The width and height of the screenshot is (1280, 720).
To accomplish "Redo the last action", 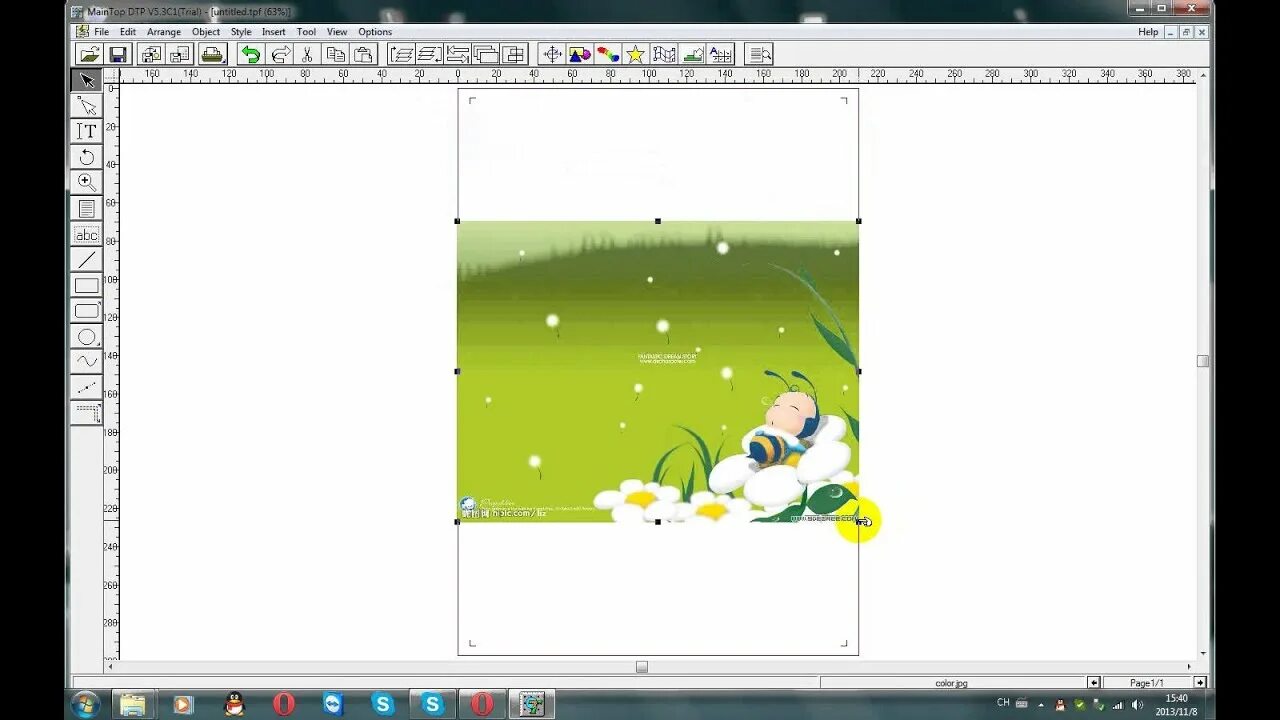I will 280,54.
